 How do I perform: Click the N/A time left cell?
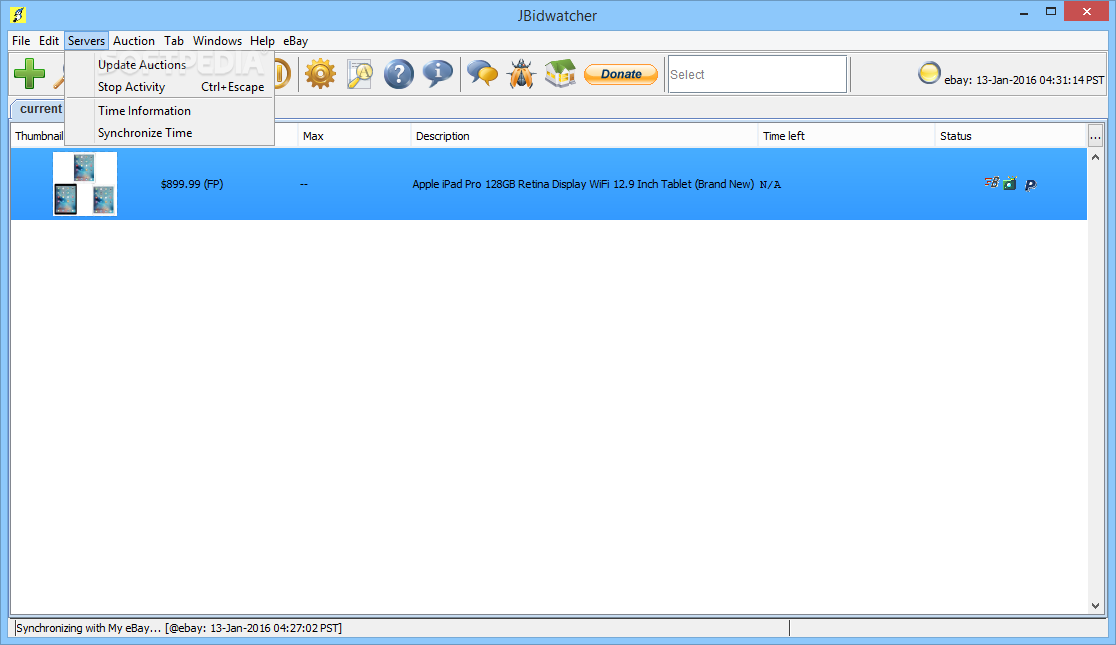[770, 184]
